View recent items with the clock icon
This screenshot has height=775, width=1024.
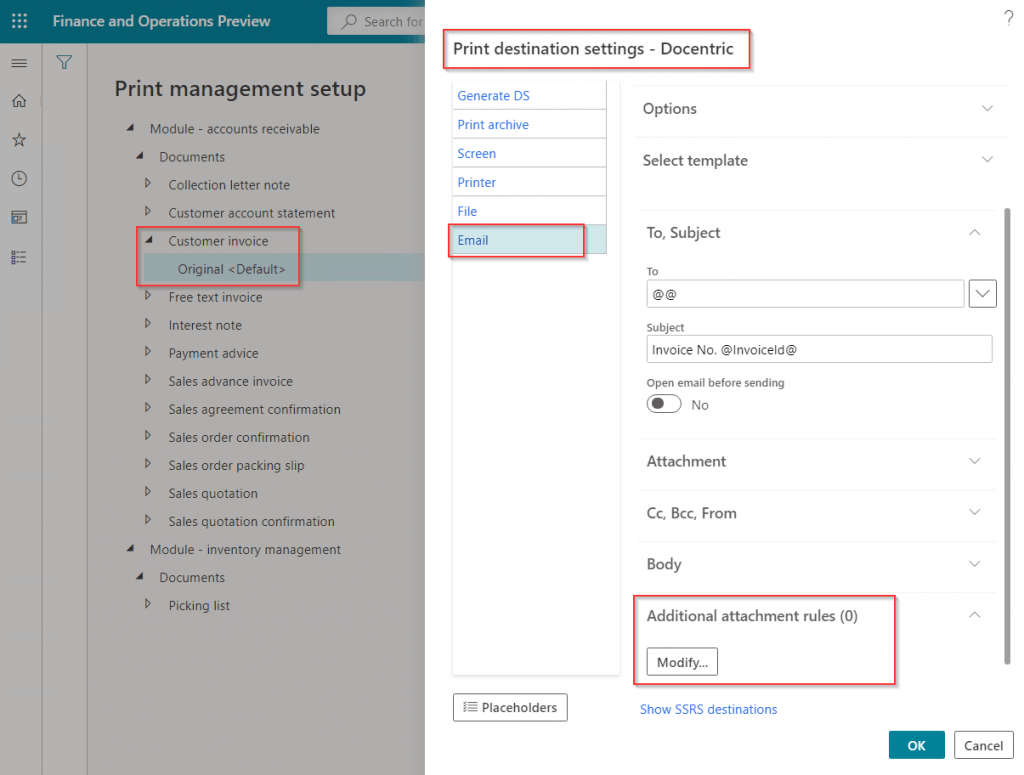(18, 178)
